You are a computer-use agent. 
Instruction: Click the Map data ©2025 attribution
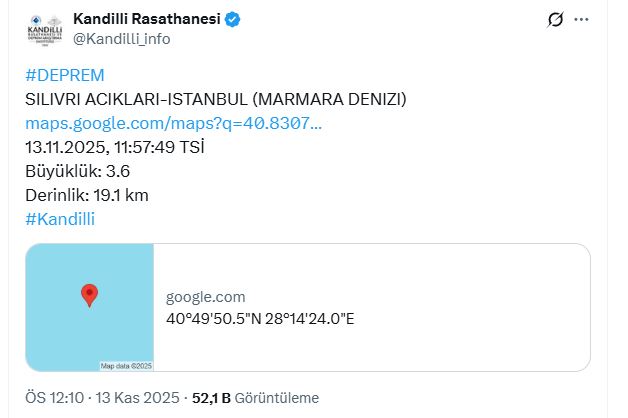(124, 365)
